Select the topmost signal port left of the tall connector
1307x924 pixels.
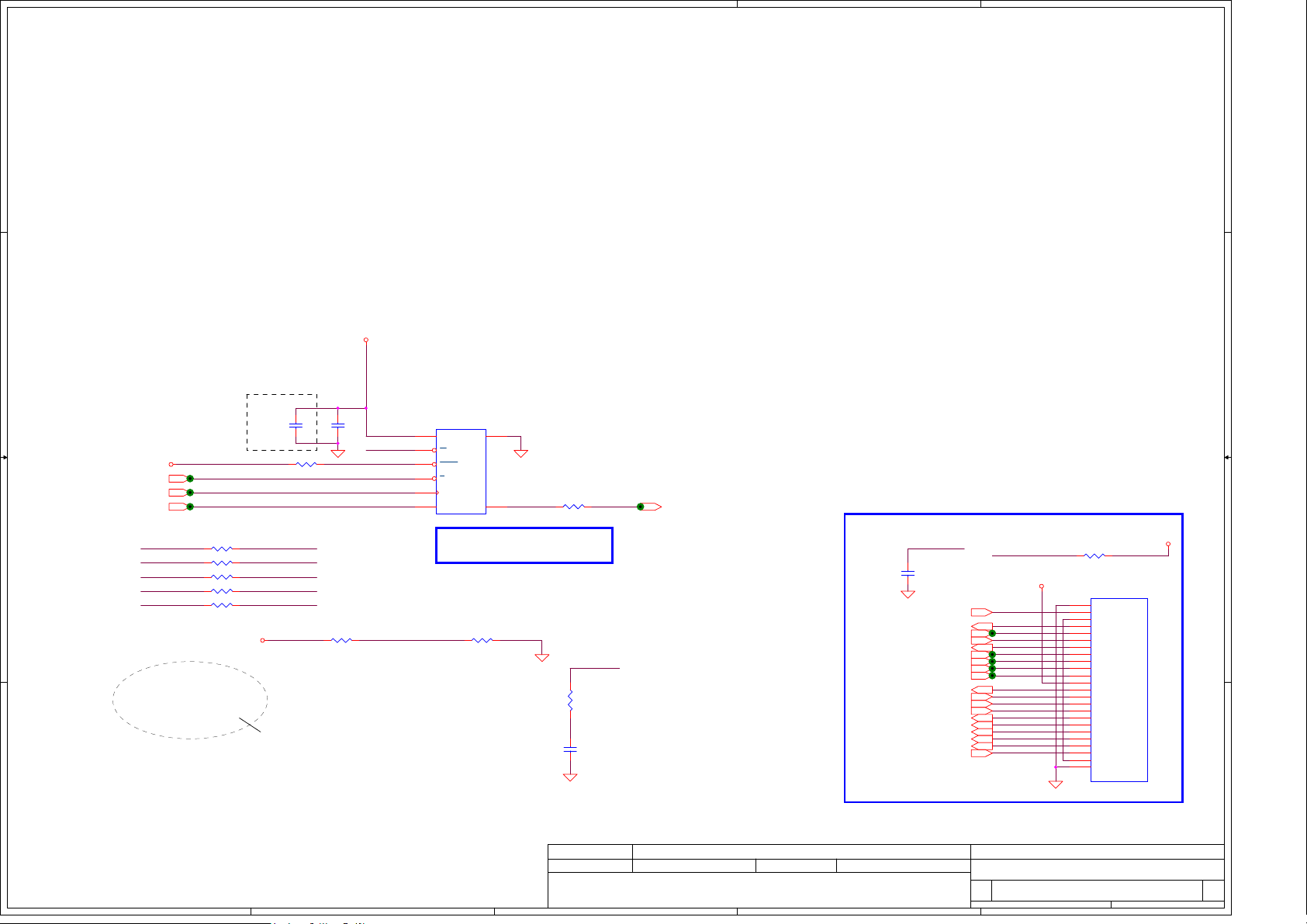pyautogui.click(x=981, y=612)
